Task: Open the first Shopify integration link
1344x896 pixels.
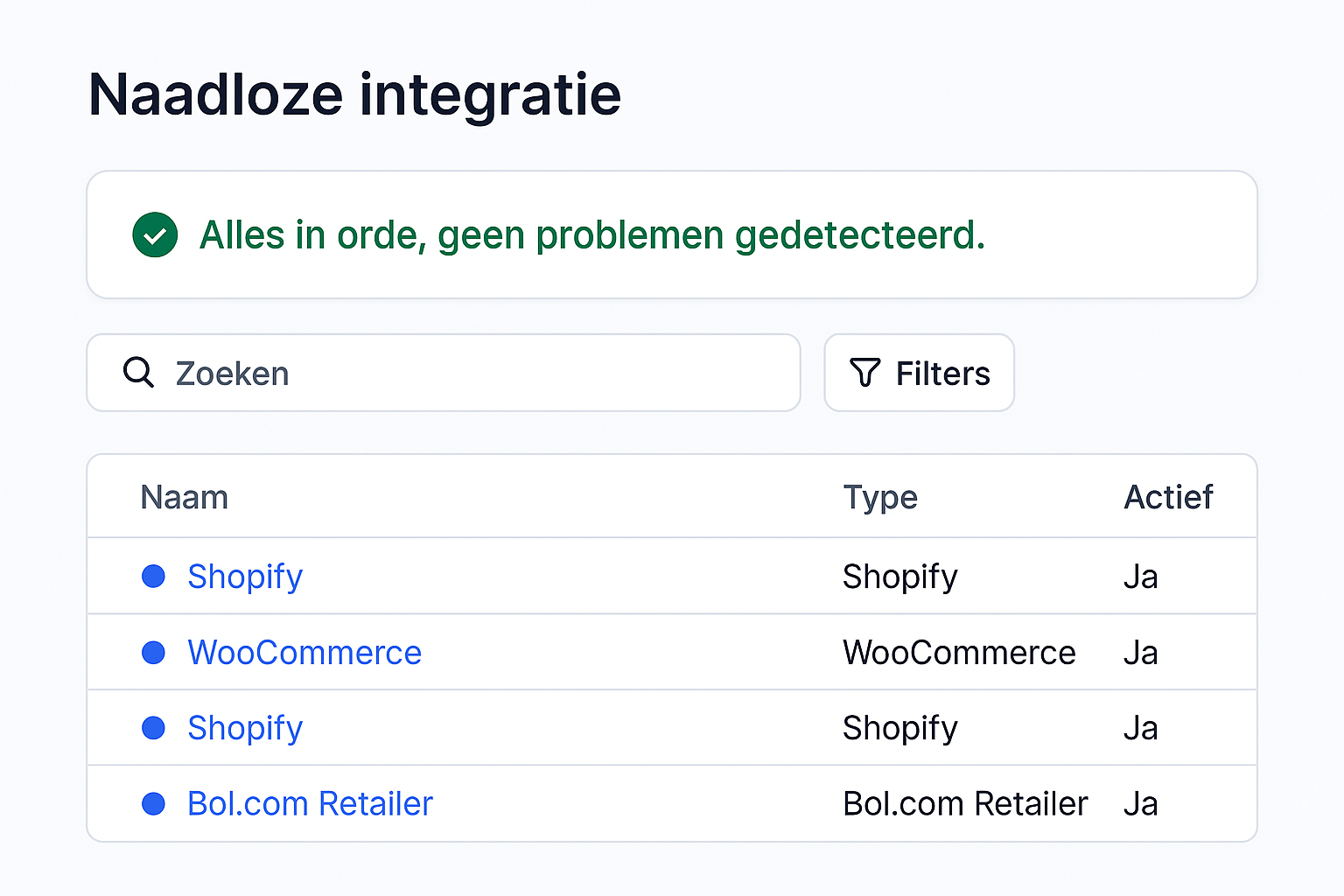Action: click(245, 577)
